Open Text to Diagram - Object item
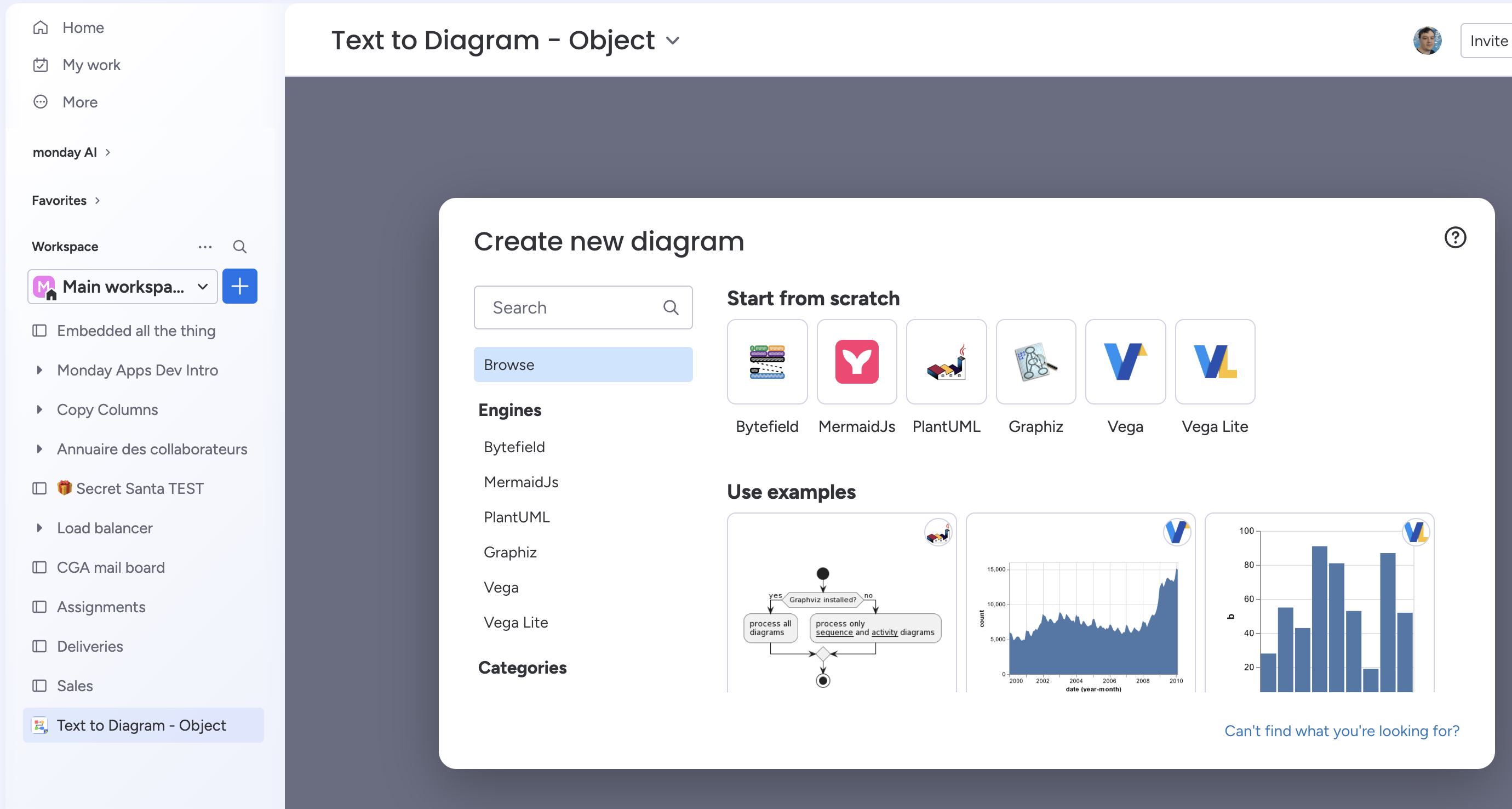Screen dimensions: 1512x809 coord(143,725)
